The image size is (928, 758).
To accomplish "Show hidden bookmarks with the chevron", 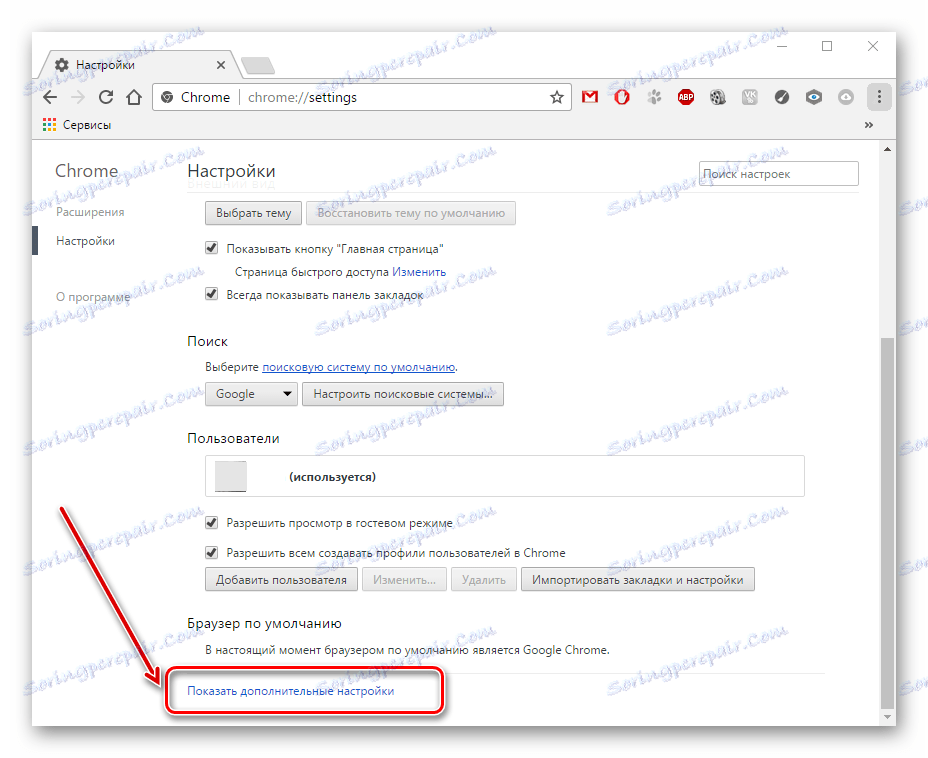I will pos(869,125).
